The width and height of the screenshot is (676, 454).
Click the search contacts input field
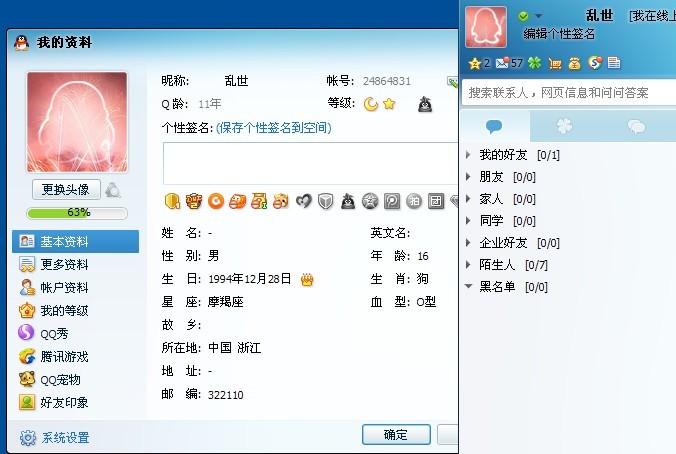569,93
